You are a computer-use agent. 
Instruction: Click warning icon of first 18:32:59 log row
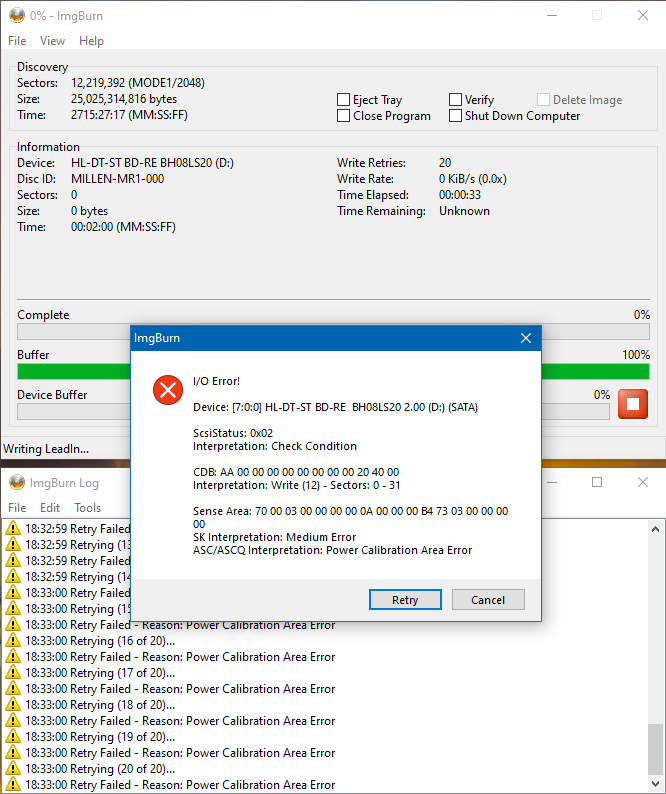click(13, 529)
